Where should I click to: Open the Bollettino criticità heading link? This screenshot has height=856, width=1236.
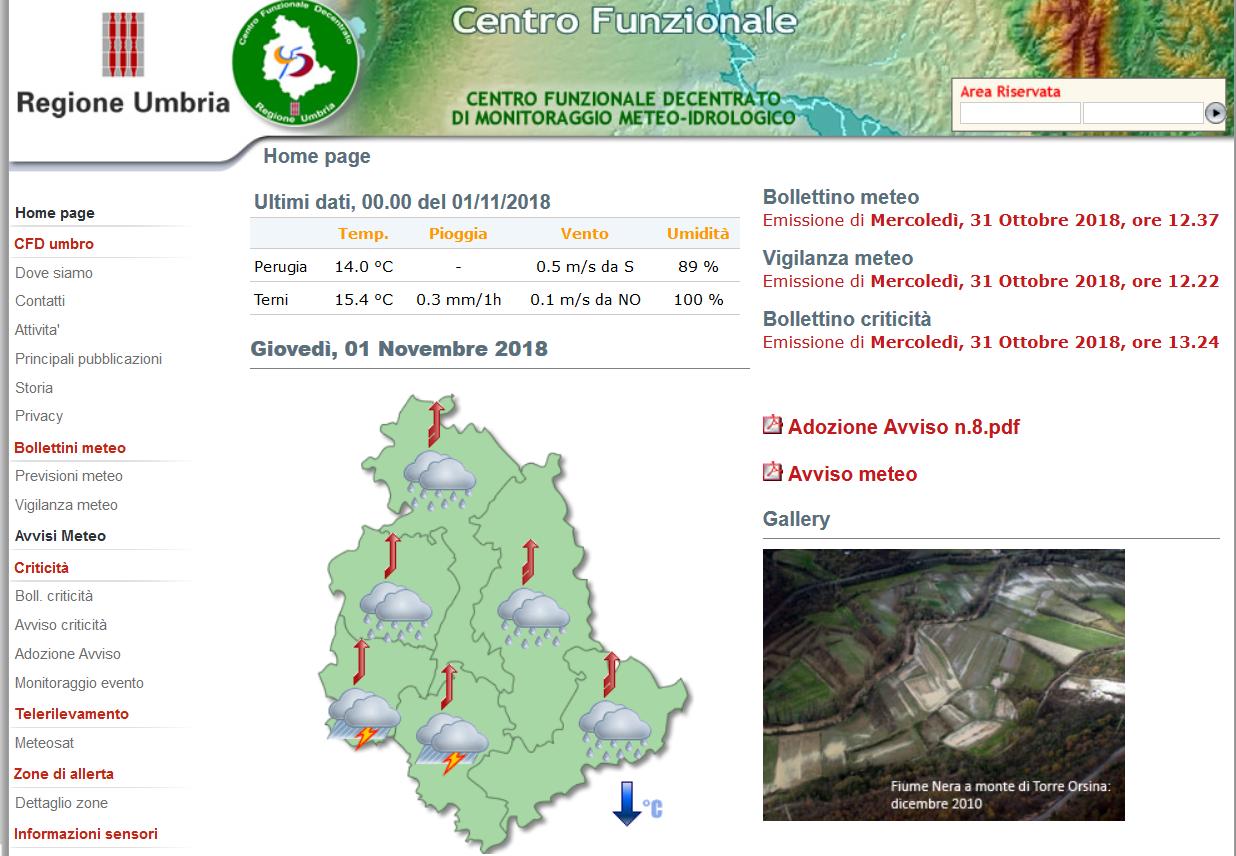click(847, 319)
